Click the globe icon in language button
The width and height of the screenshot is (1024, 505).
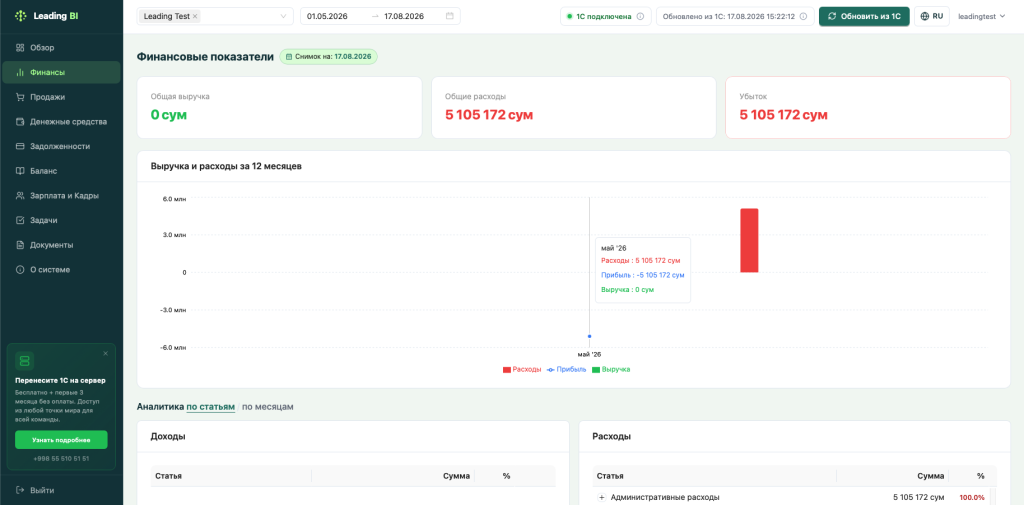[x=925, y=16]
